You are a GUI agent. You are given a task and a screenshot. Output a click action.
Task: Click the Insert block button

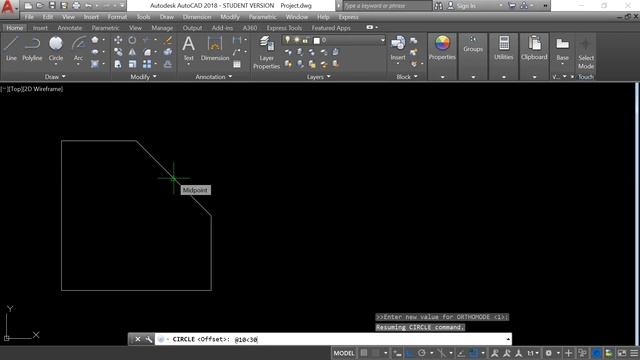point(398,48)
